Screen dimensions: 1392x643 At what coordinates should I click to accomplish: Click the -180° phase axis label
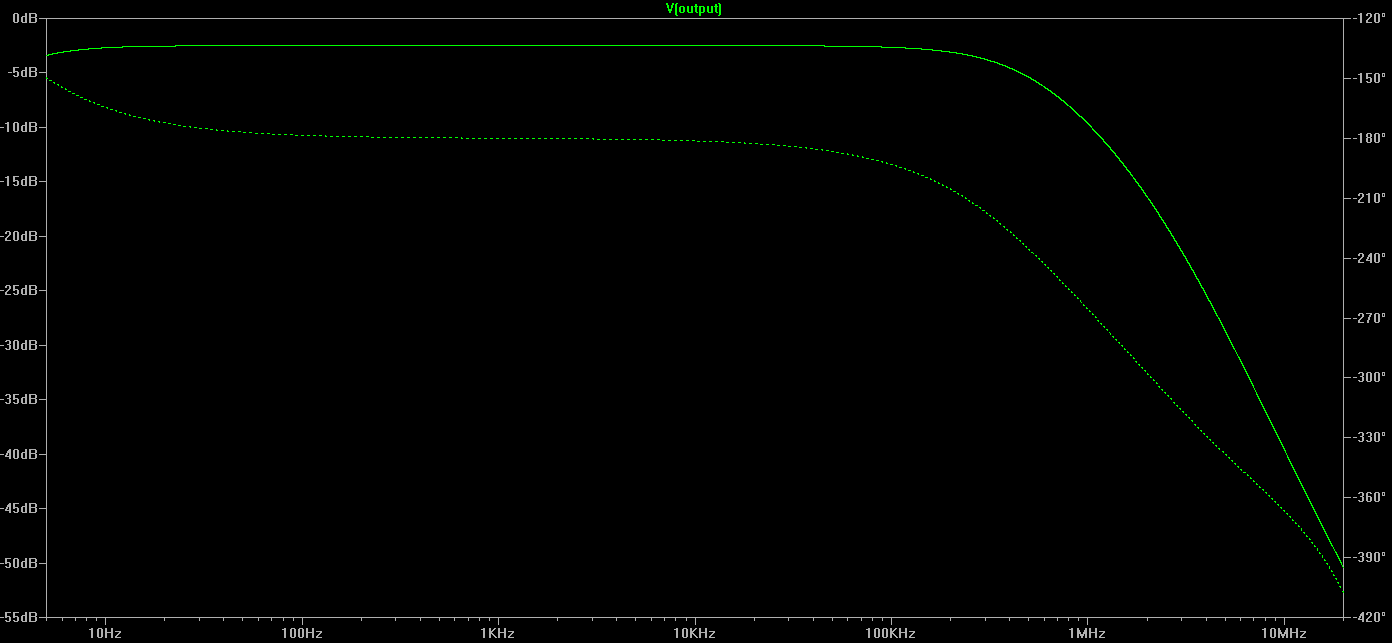pyautogui.click(x=1368, y=138)
